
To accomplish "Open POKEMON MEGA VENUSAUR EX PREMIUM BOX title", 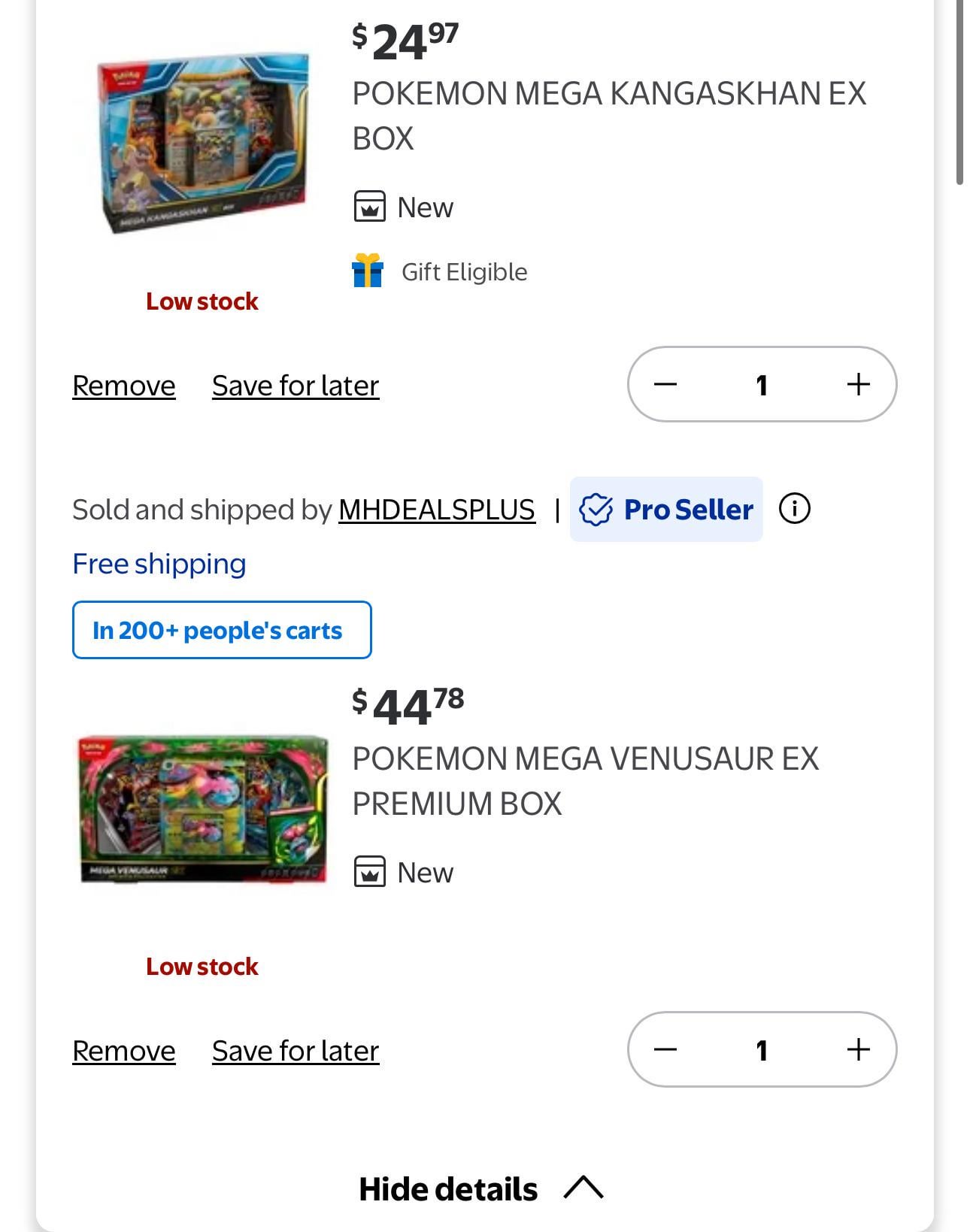I will [x=586, y=781].
